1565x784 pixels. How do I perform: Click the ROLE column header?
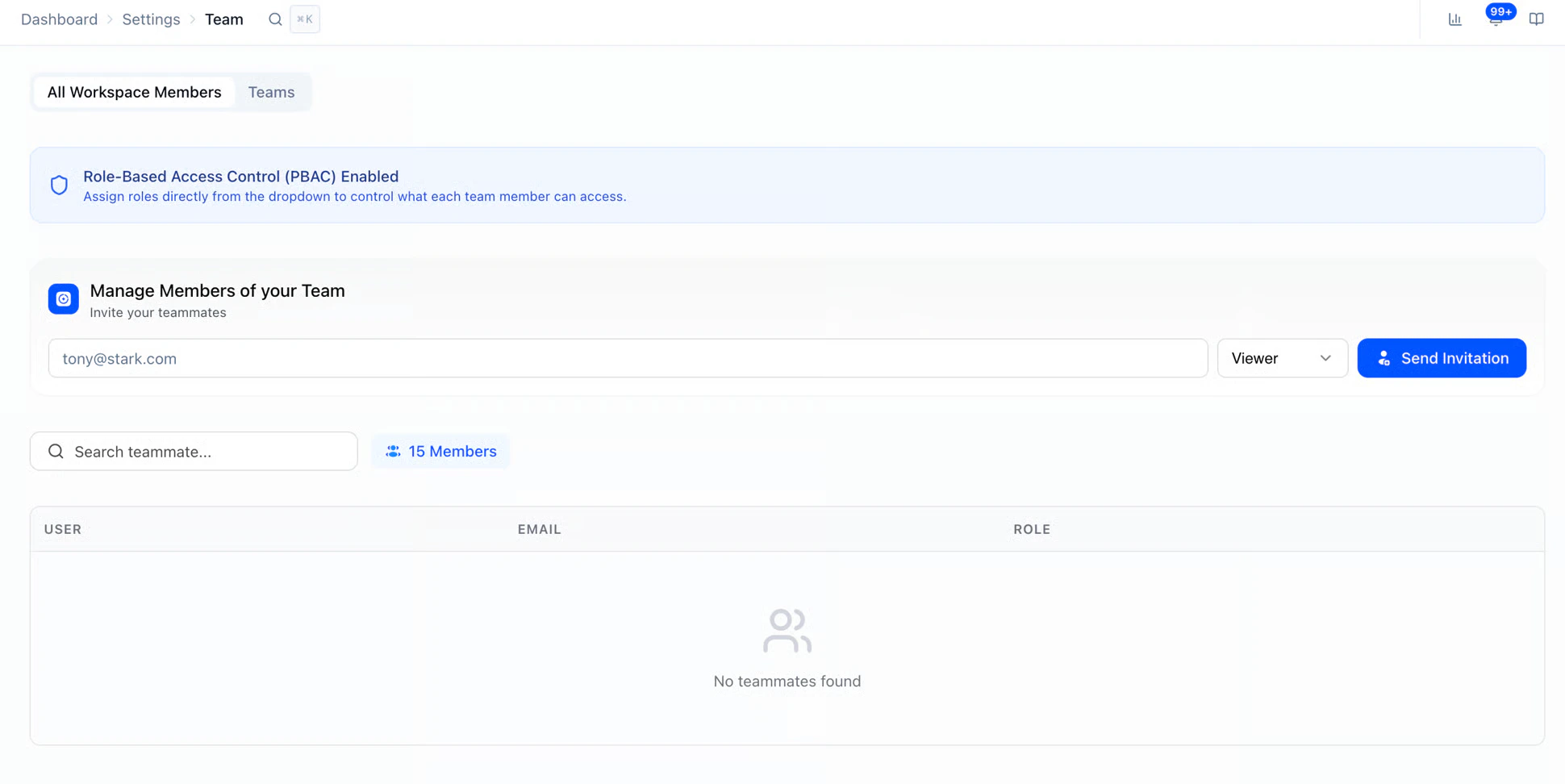coord(1032,529)
